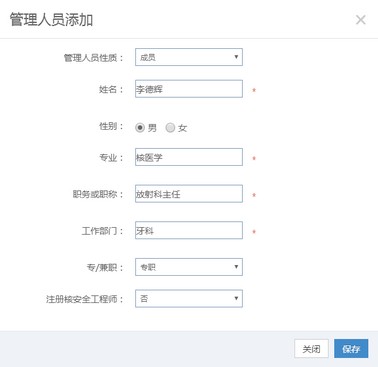The height and width of the screenshot is (367, 378).
Task: Open the 专/兼职 dropdown
Action: [189, 267]
